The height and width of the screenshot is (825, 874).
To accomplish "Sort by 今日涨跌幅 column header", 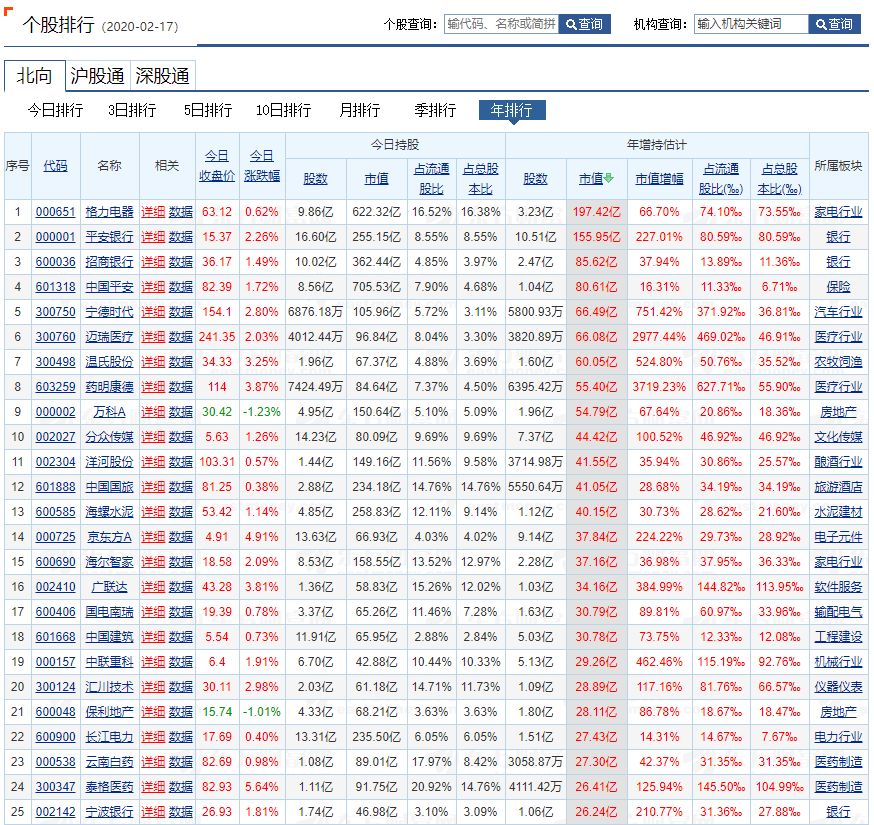I will click(261, 166).
